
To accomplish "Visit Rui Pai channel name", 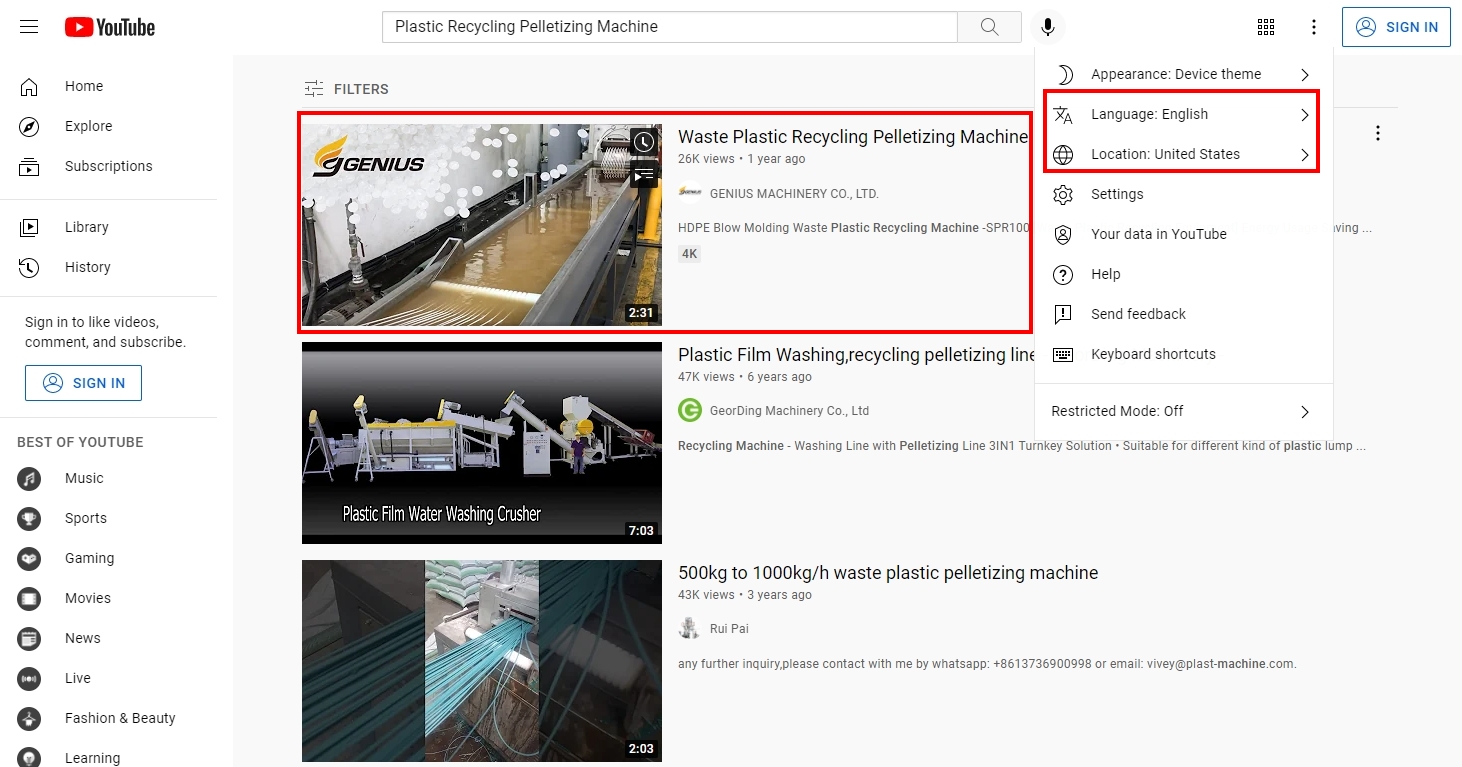I will click(x=729, y=629).
